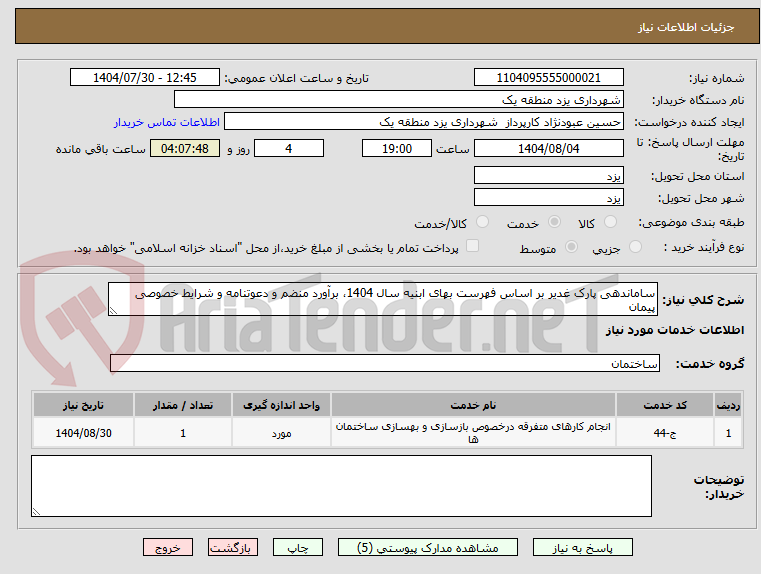The width and height of the screenshot is (761, 574).
Task: Select the متوسط purchase type radio
Action: (571, 247)
